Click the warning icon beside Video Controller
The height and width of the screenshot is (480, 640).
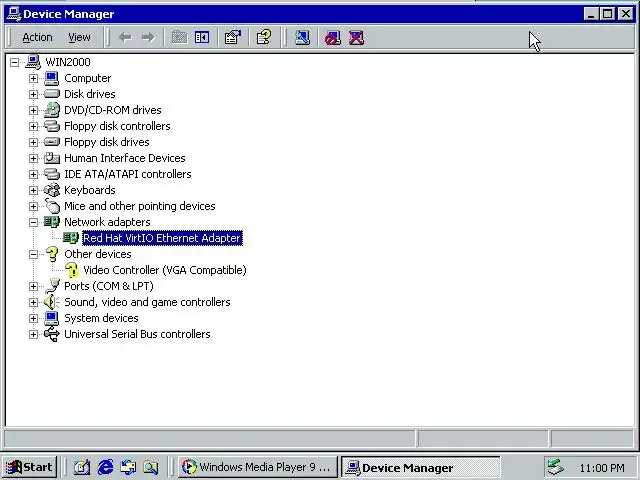[71, 270]
